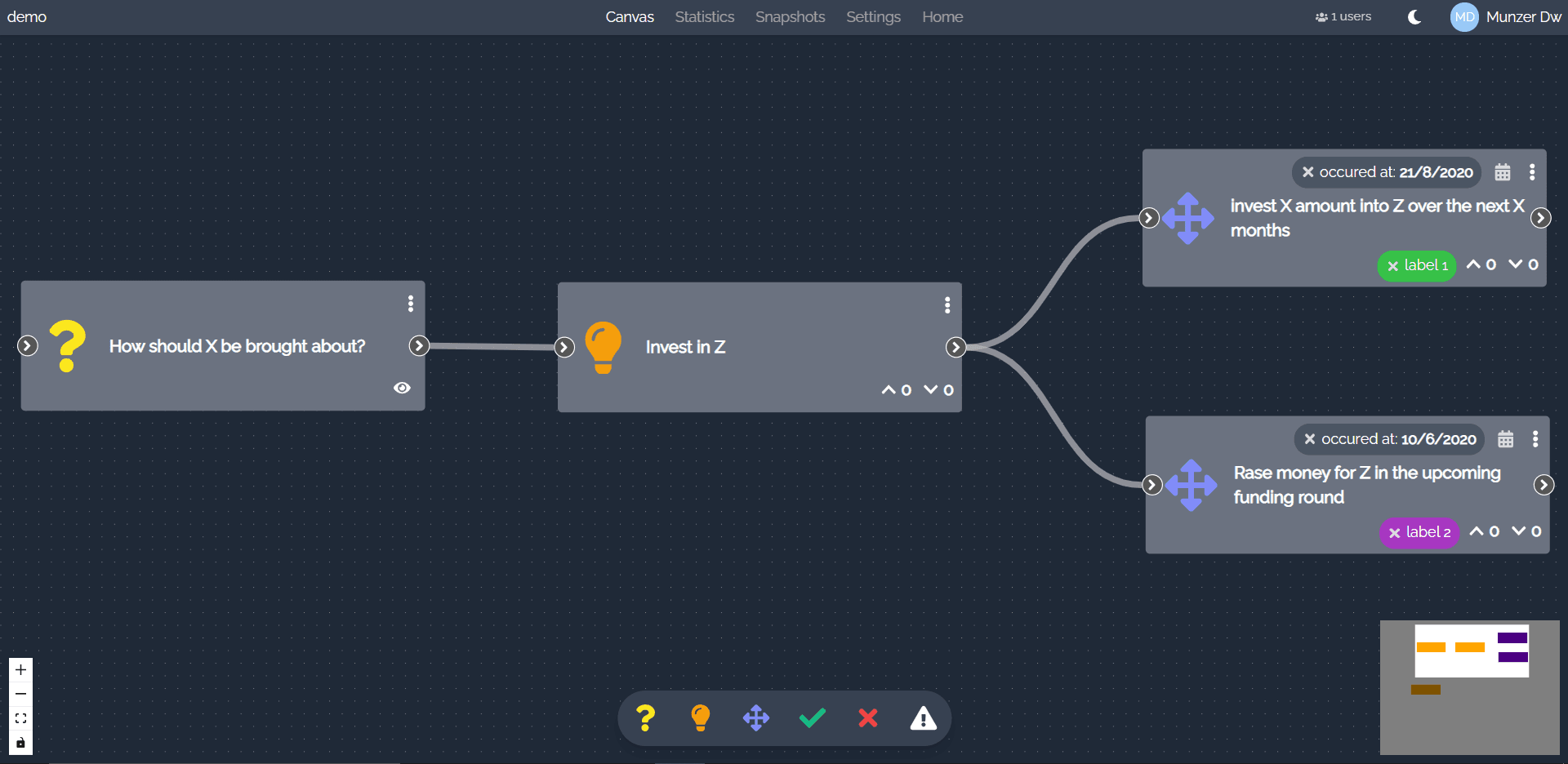Screen dimensions: 1568x764
Task: Click the minimap overview panel
Action: [1469, 687]
